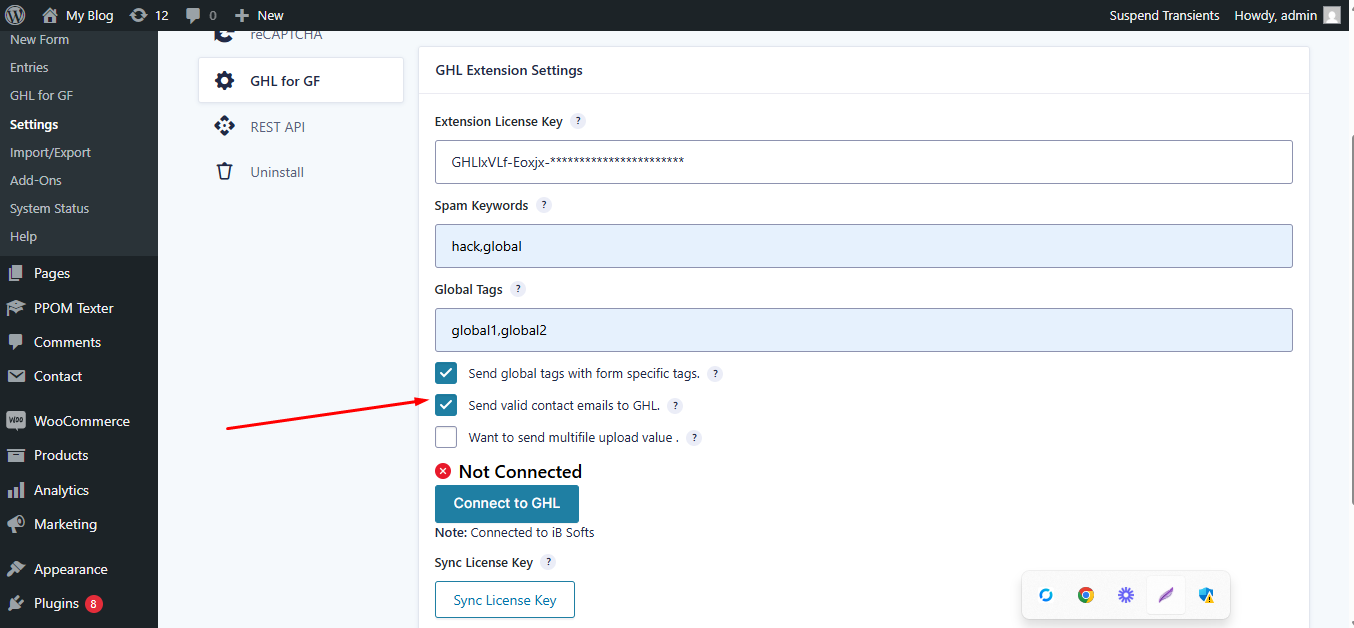Switch to the REST API settings tab
This screenshot has width=1354, height=628.
[x=277, y=127]
